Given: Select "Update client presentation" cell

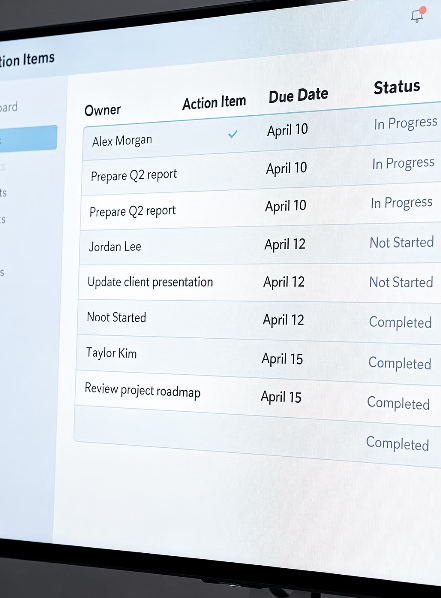Looking at the screenshot, I should point(150,282).
